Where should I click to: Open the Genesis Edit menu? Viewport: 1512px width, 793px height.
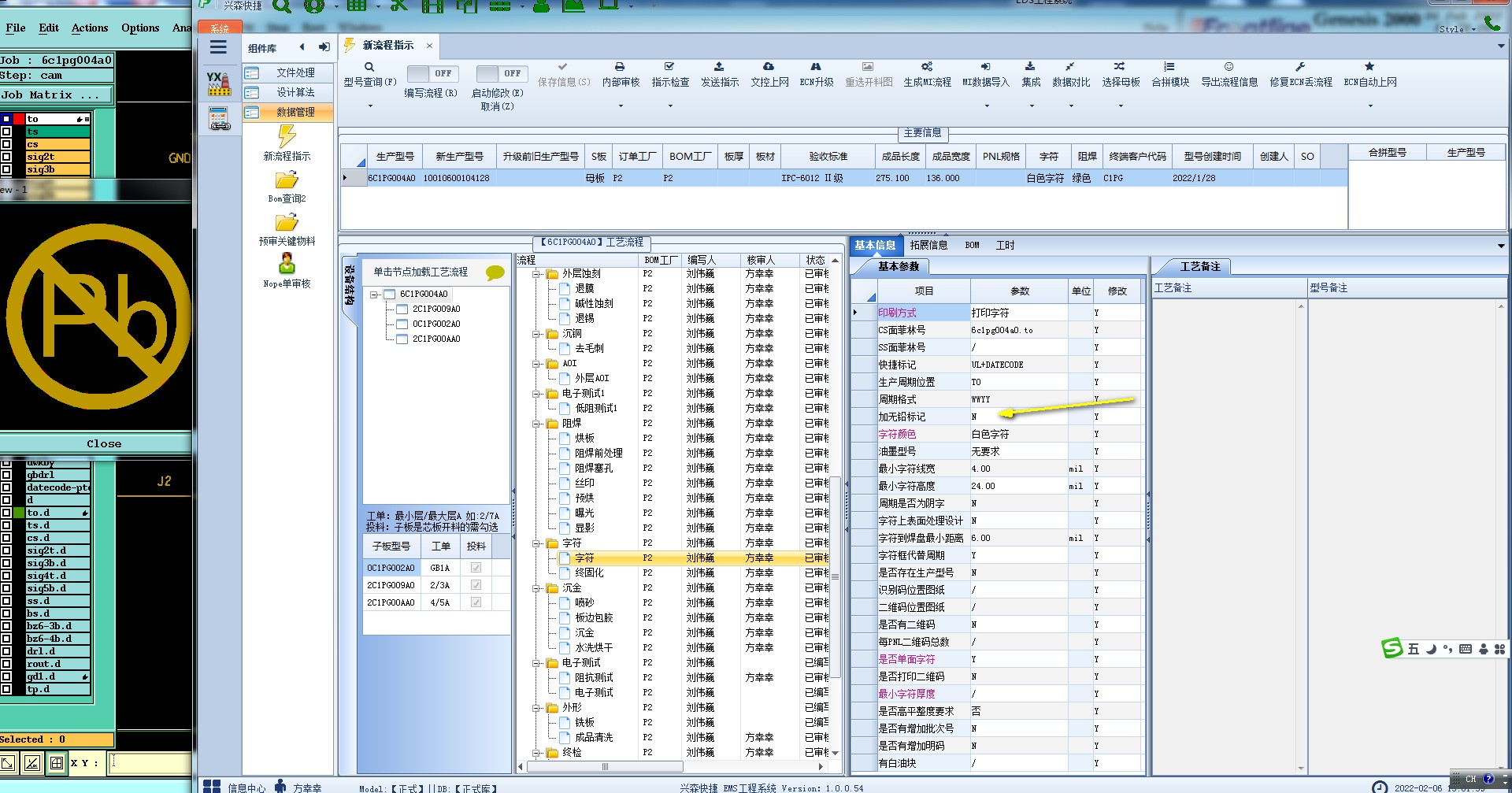click(49, 28)
